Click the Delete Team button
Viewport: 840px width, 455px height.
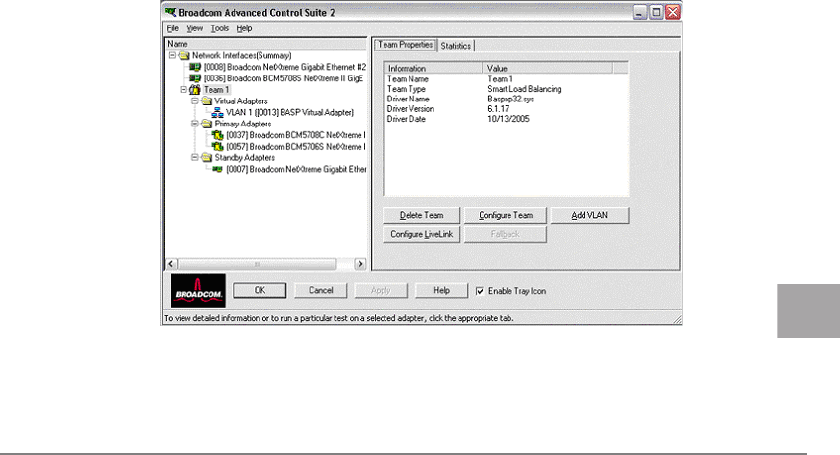pos(422,215)
